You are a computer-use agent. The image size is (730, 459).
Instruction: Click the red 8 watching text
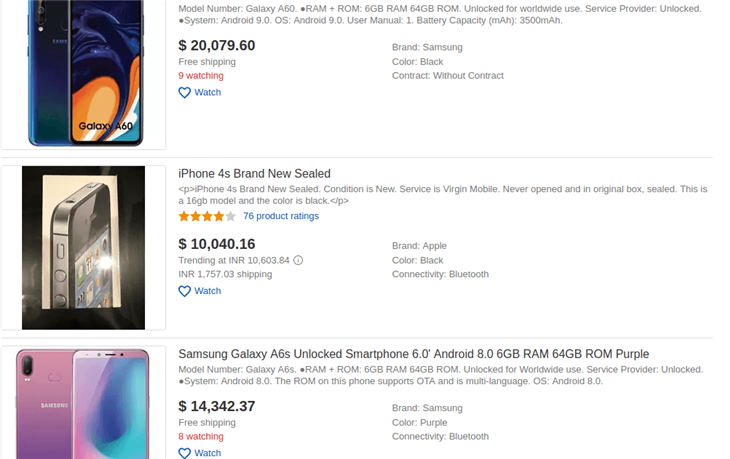tap(201, 436)
